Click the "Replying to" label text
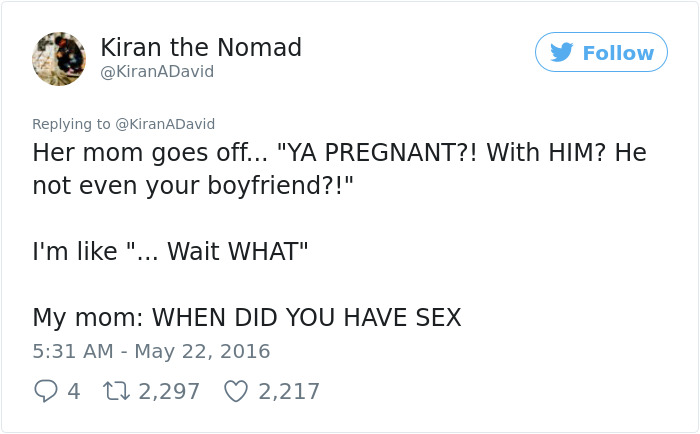The image size is (700, 434). tap(72, 124)
